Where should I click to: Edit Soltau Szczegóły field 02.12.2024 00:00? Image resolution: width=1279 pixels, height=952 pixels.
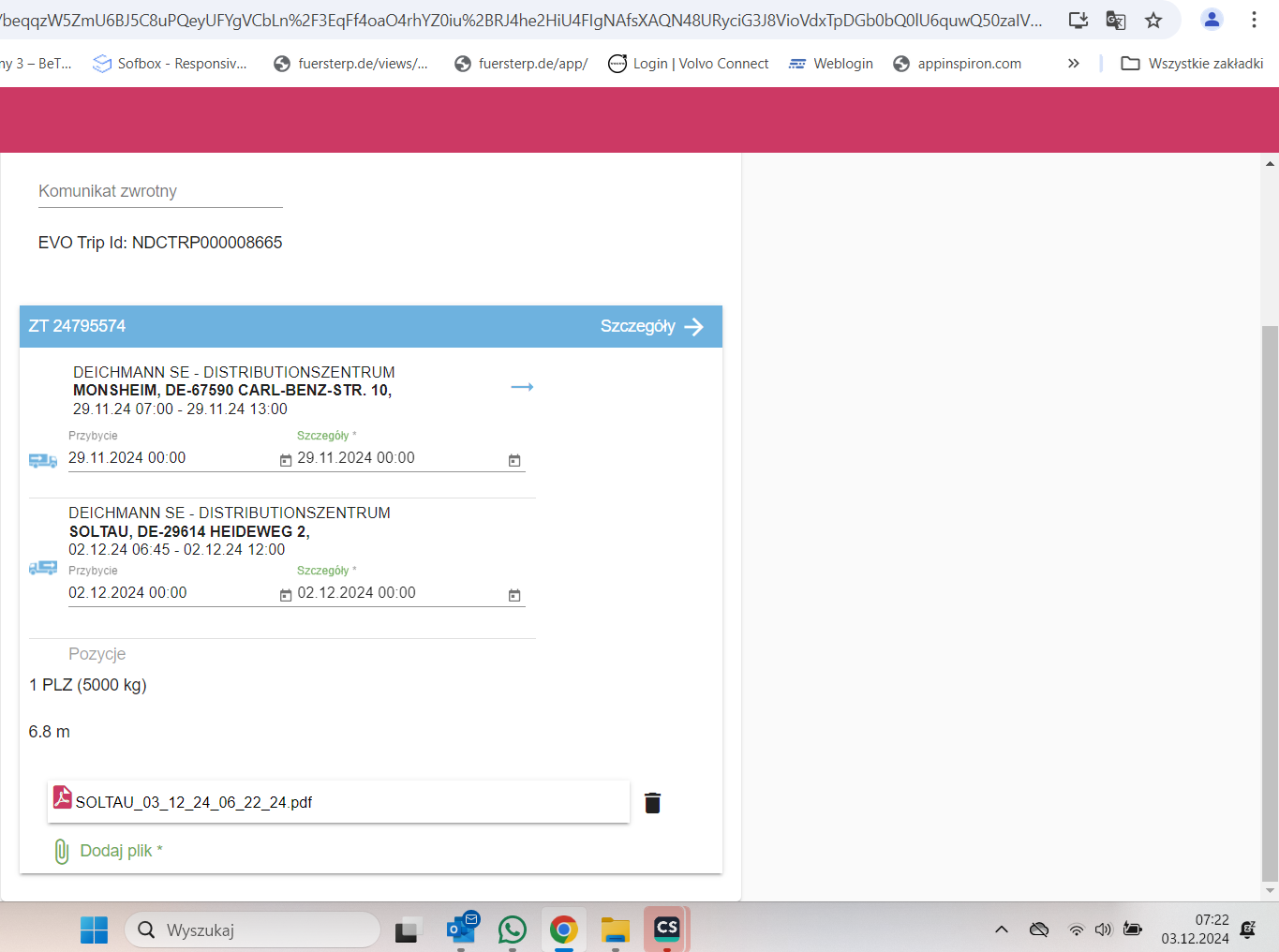pyautogui.click(x=401, y=593)
